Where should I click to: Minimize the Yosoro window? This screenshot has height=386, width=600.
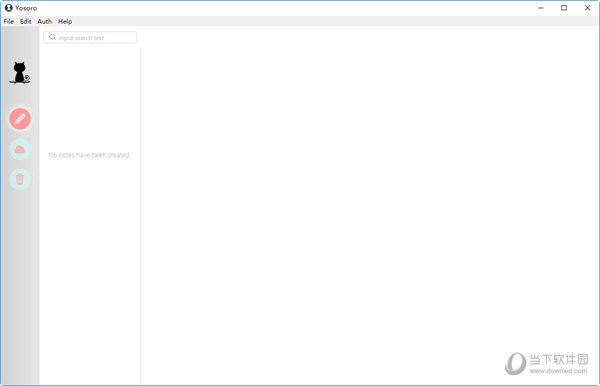[541, 8]
